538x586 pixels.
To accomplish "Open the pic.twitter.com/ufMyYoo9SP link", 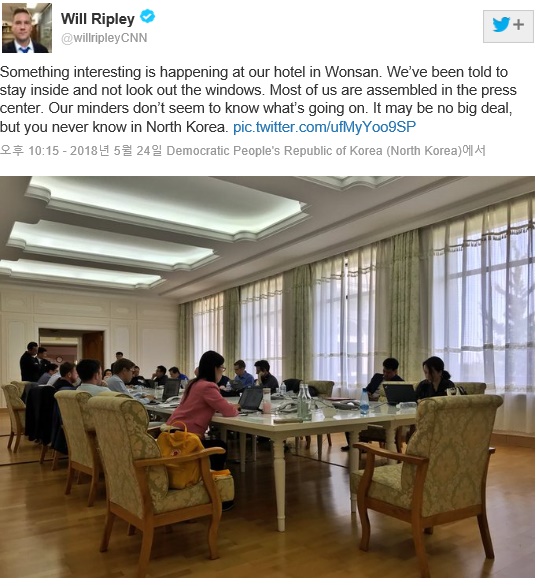I will pos(324,127).
